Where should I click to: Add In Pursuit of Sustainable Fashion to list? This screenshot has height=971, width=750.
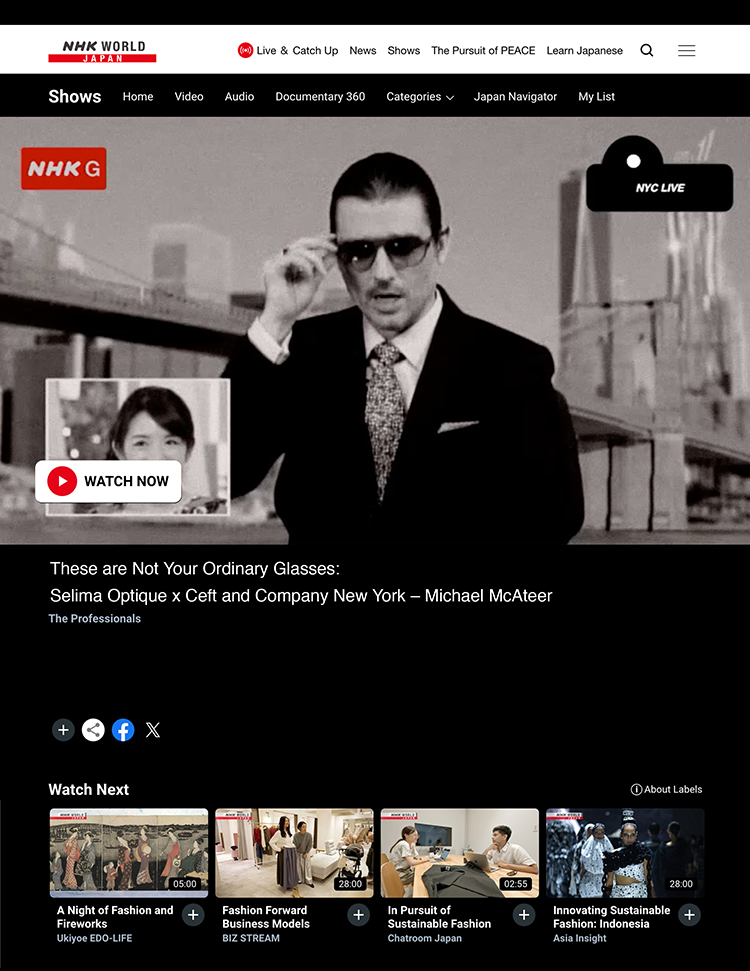(524, 915)
